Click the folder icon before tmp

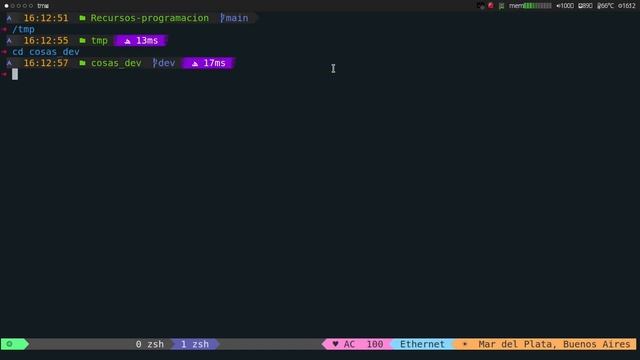click(x=82, y=40)
